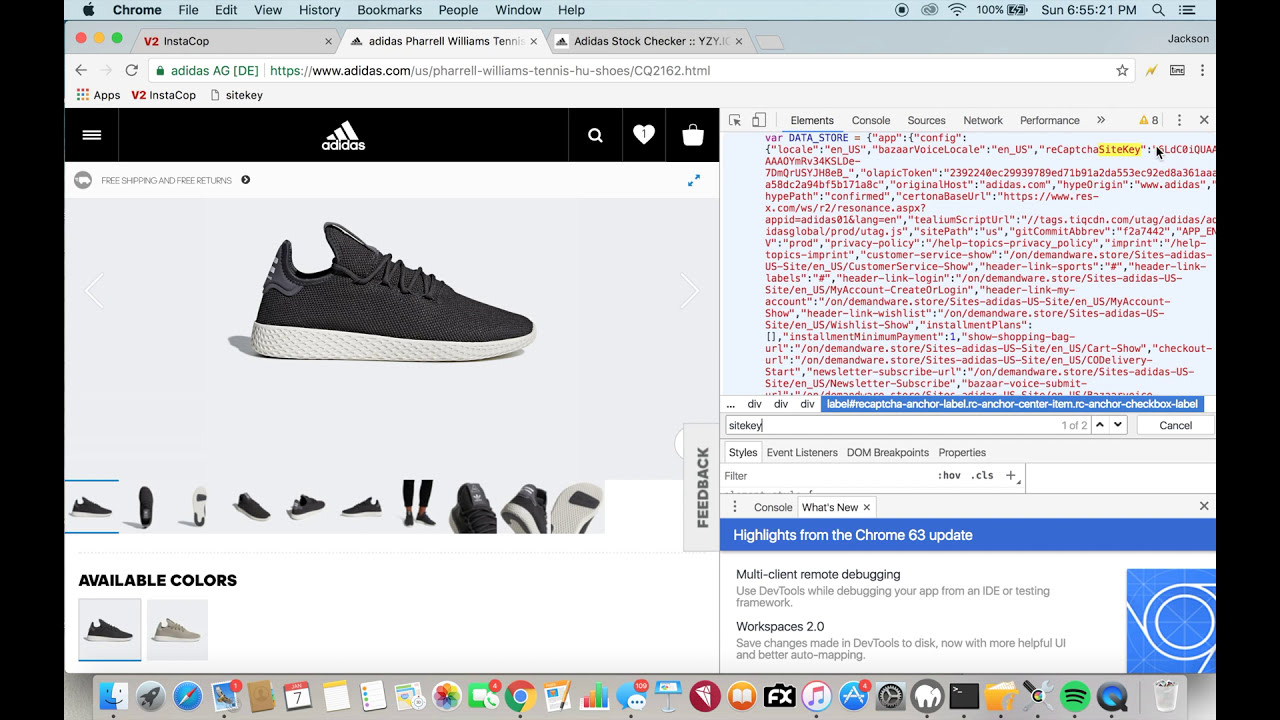The width and height of the screenshot is (1280, 720).
Task: Jump to next sitekey search result
Action: coord(1118,425)
